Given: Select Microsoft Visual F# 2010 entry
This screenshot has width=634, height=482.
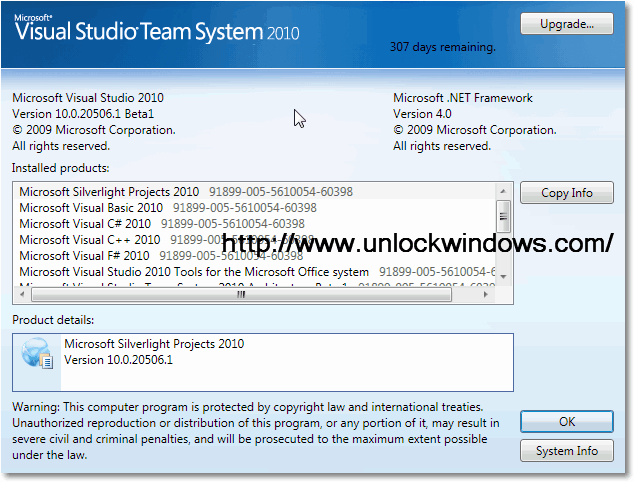Looking at the screenshot, I should [87, 255].
